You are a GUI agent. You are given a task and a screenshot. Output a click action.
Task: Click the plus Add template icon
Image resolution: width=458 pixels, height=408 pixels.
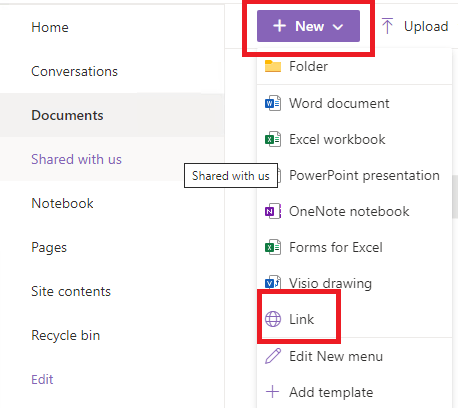coord(272,392)
